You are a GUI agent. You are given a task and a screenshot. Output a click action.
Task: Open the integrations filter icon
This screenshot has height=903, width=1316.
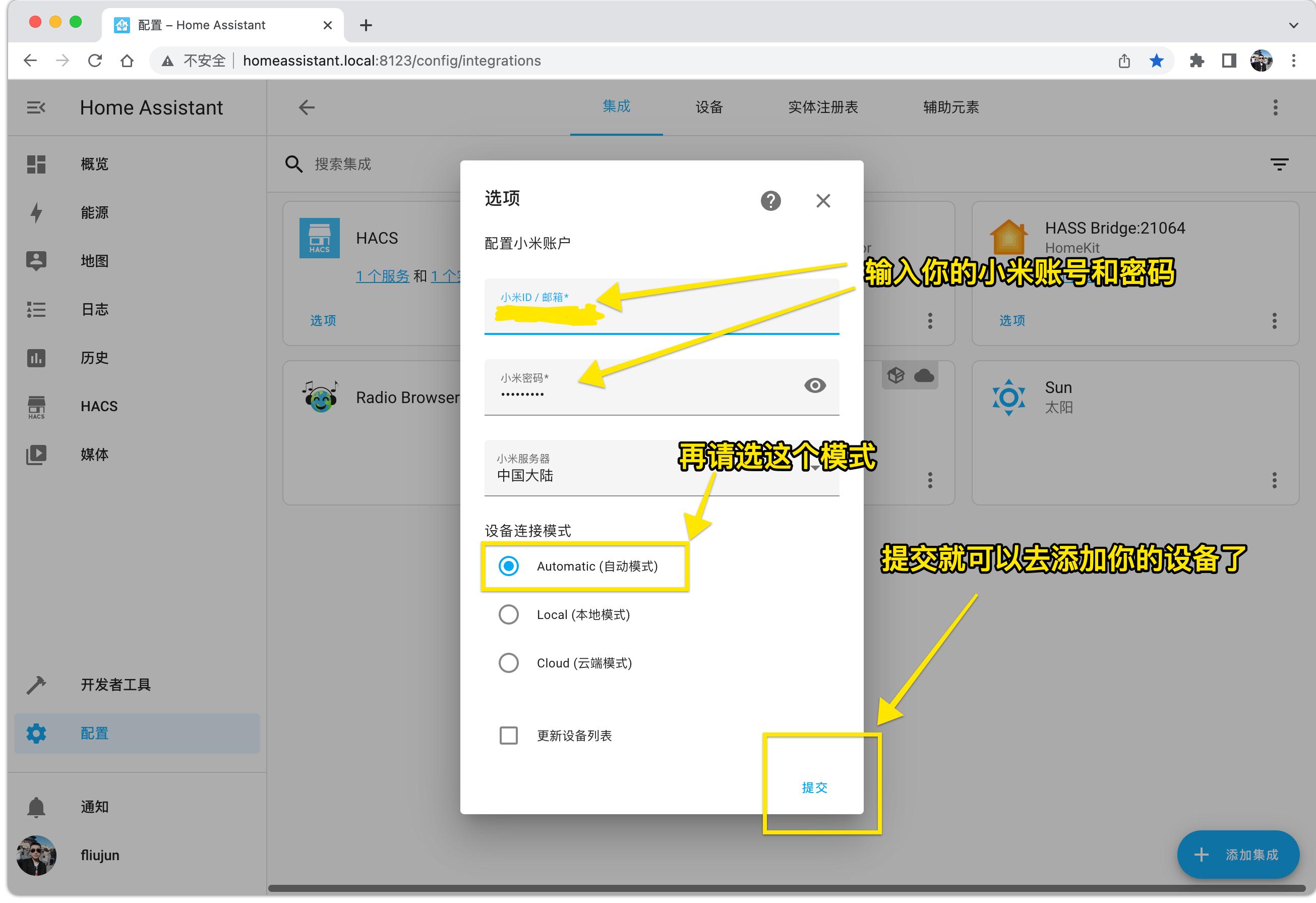[x=1280, y=164]
